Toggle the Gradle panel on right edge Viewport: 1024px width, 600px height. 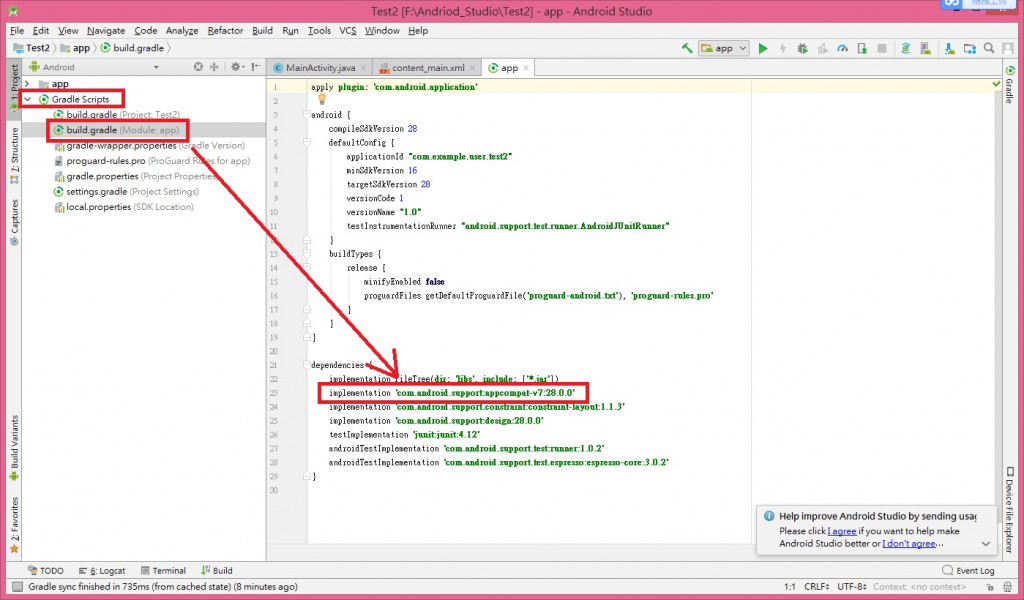[1010, 84]
